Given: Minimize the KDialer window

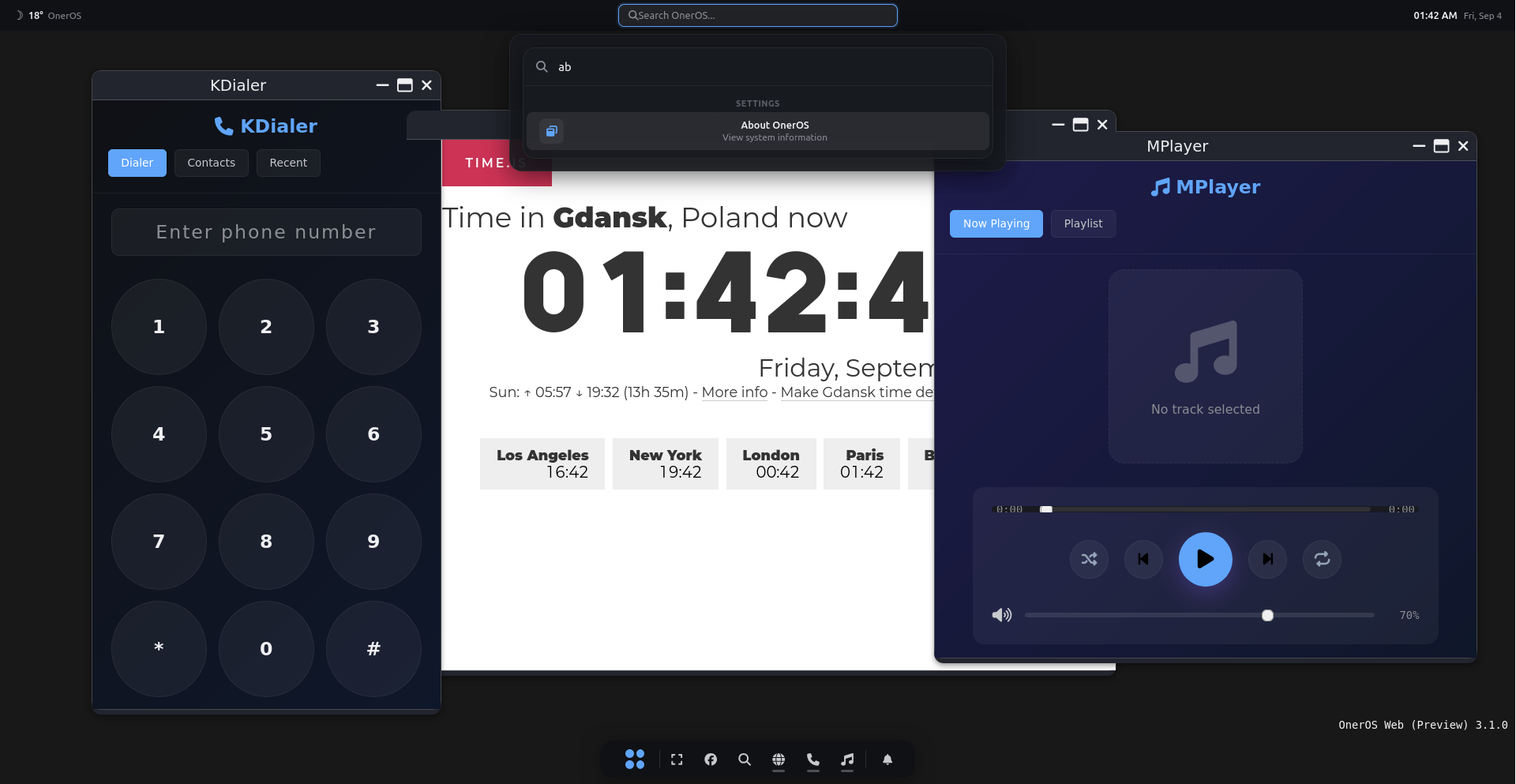Looking at the screenshot, I should (383, 85).
